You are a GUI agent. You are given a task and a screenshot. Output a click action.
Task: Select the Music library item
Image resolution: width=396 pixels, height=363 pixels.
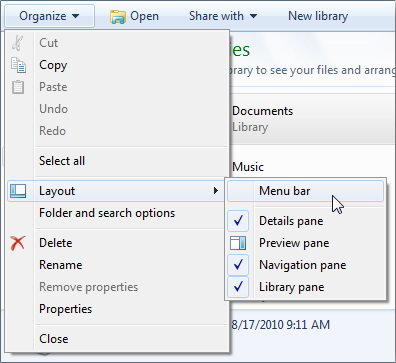pos(248,167)
